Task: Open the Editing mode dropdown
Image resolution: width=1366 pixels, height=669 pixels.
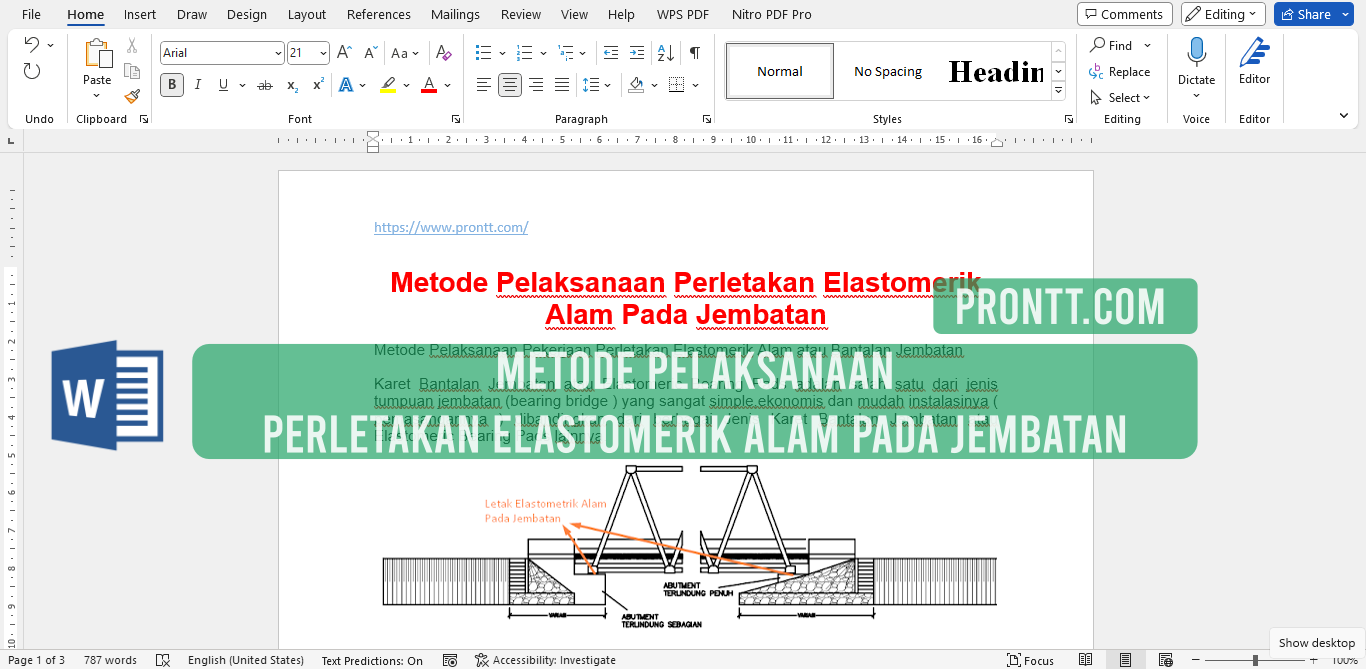Action: tap(1223, 14)
